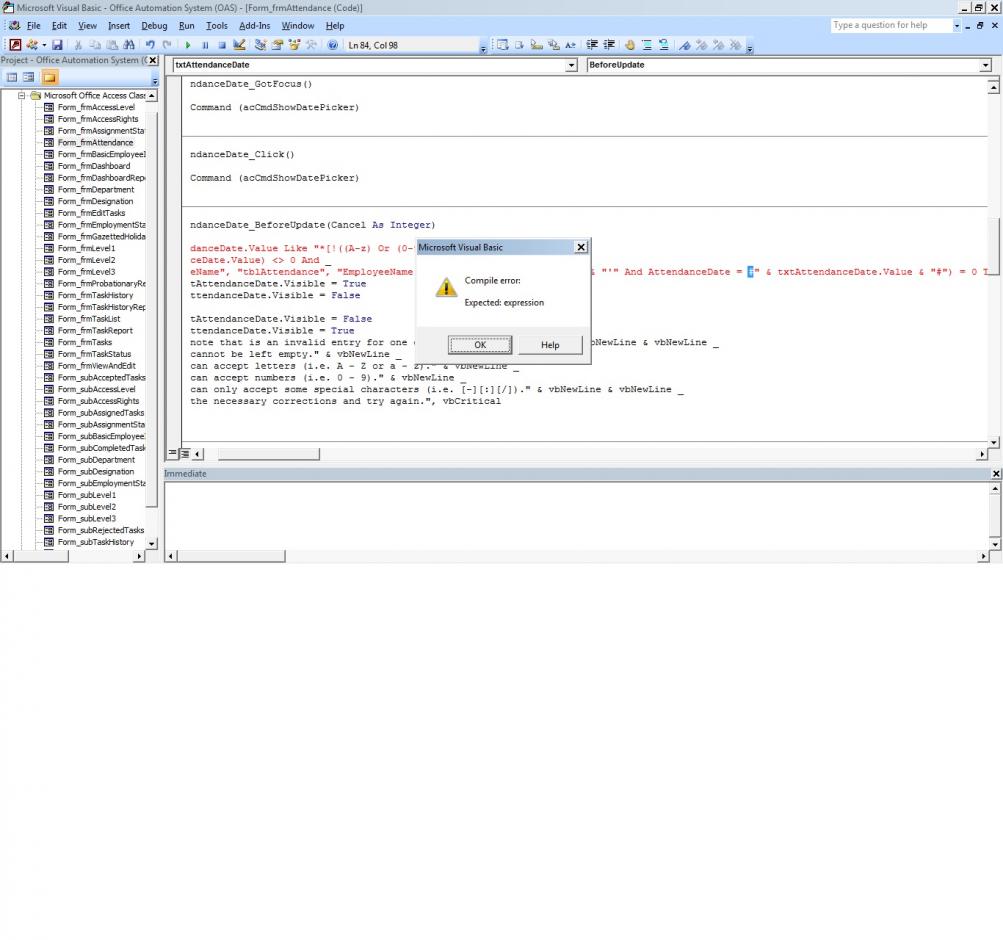Open the Debug menu
The image size is (1003, 940).
coord(154,26)
